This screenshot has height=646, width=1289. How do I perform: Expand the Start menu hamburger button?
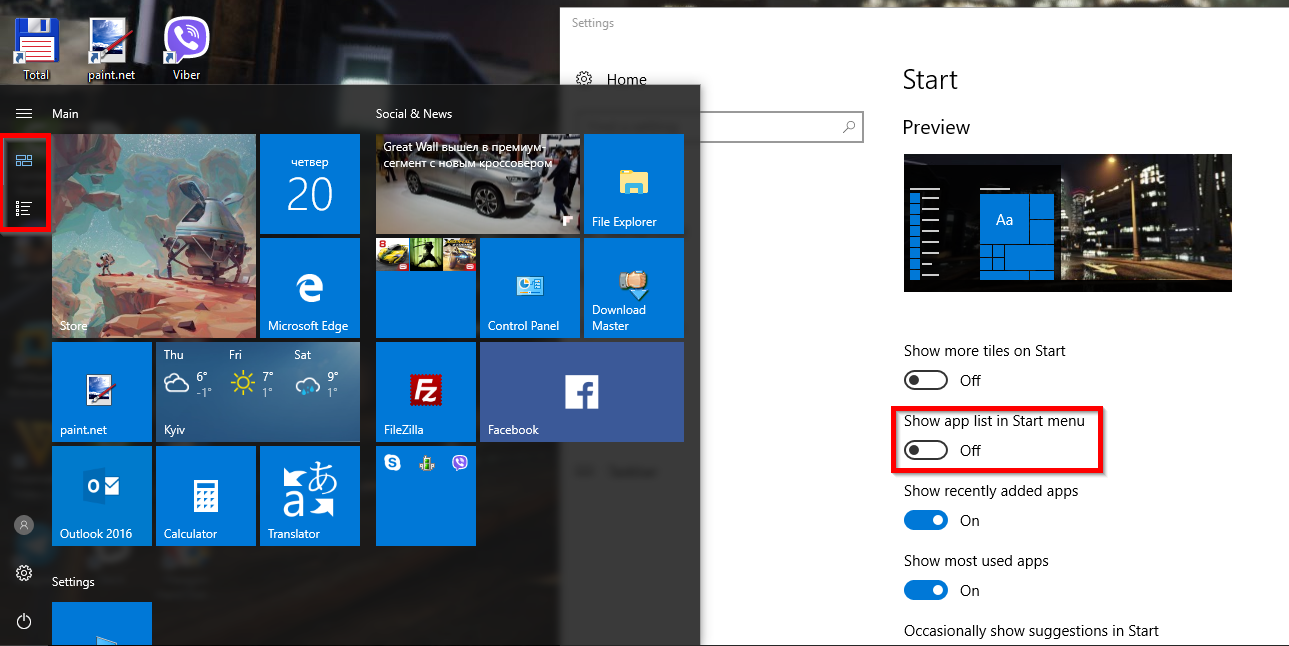coord(24,114)
